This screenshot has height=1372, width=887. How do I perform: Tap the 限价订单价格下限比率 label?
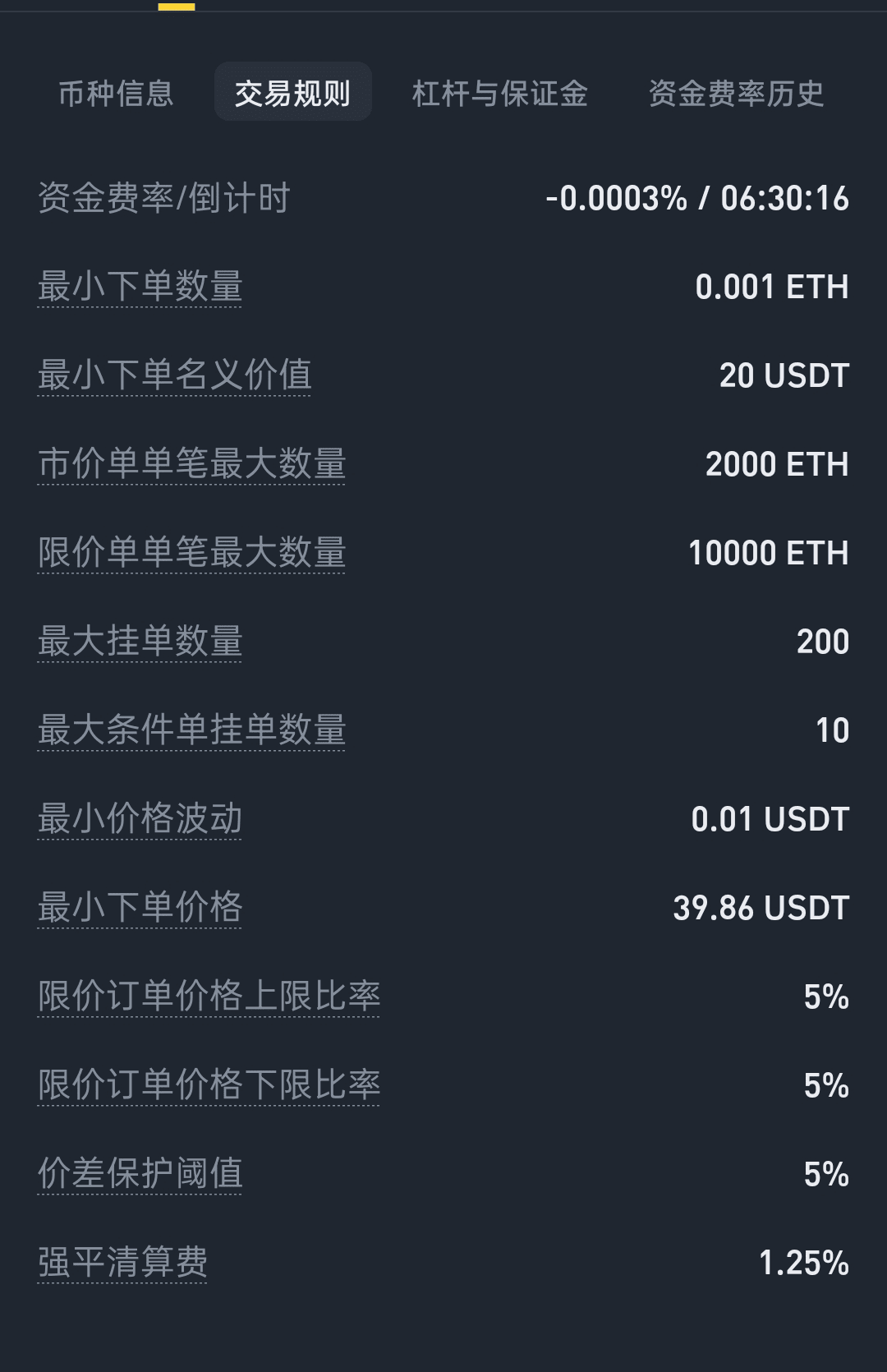[x=209, y=1085]
